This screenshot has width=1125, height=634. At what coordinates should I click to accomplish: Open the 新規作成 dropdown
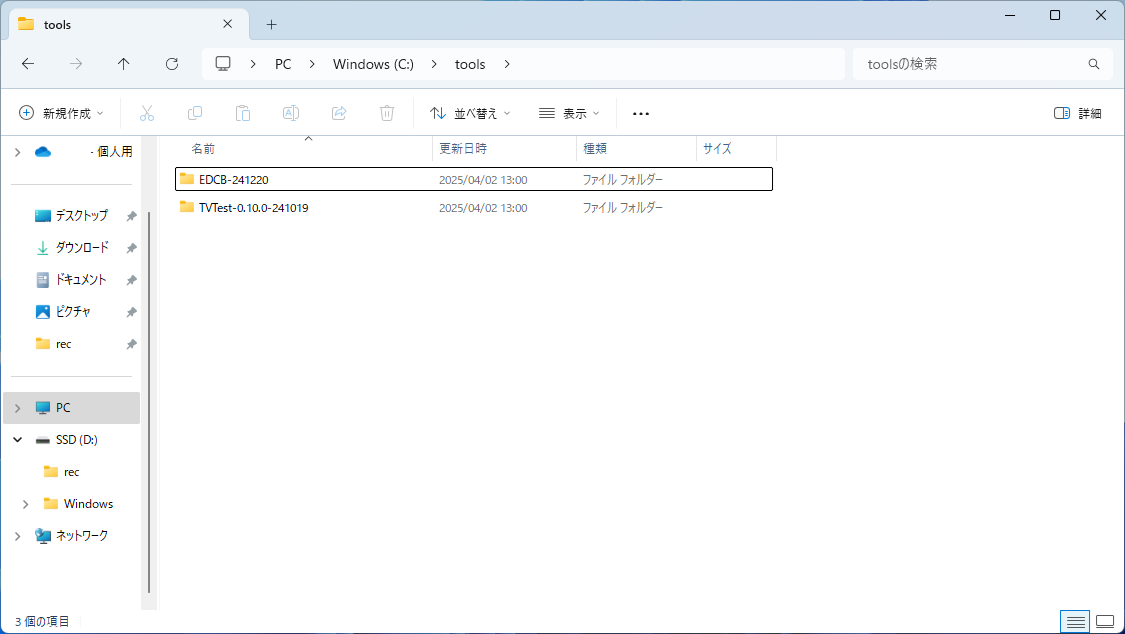pos(61,113)
